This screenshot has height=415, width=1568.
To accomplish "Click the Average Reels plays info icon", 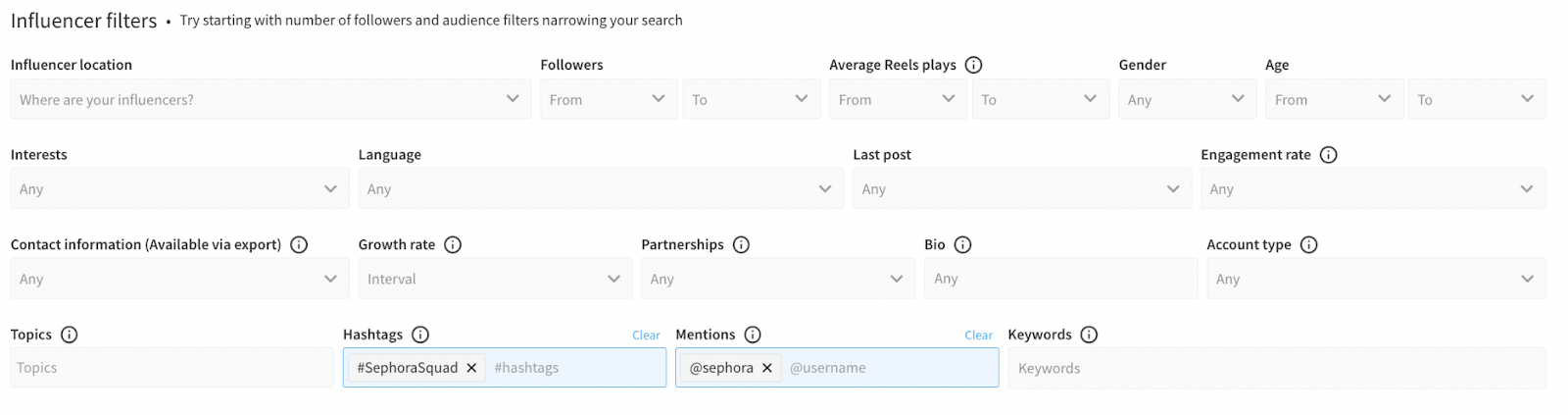I will [x=973, y=65].
